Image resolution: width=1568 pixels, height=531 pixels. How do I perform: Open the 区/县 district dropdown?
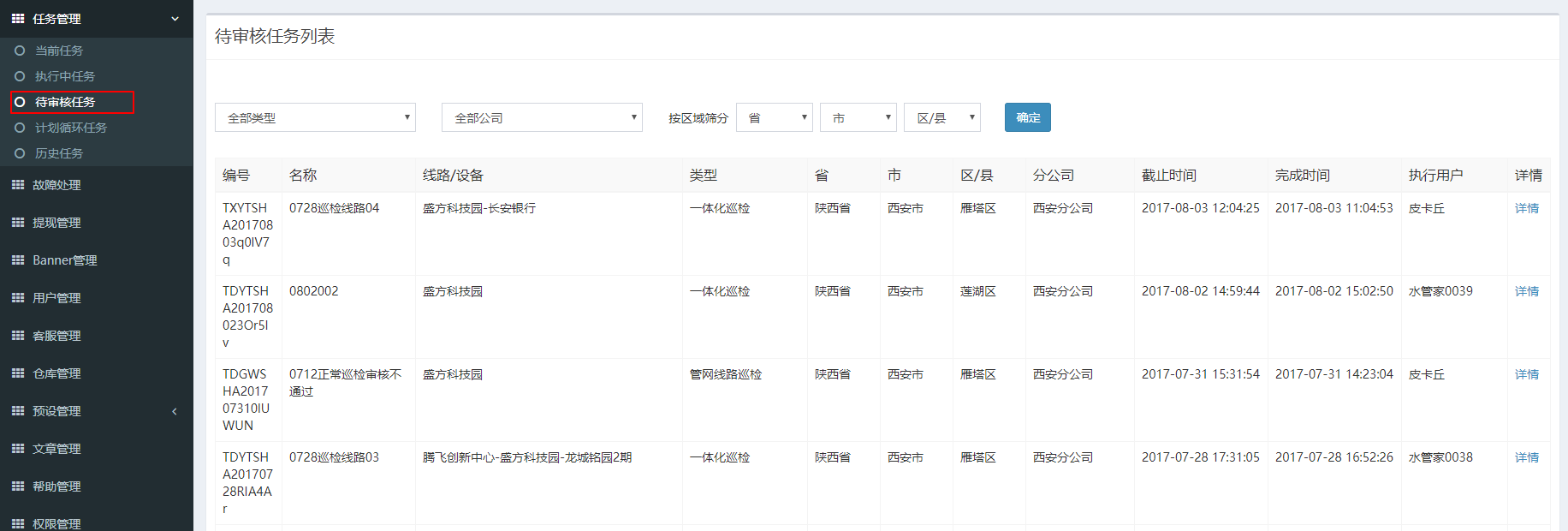tap(942, 117)
